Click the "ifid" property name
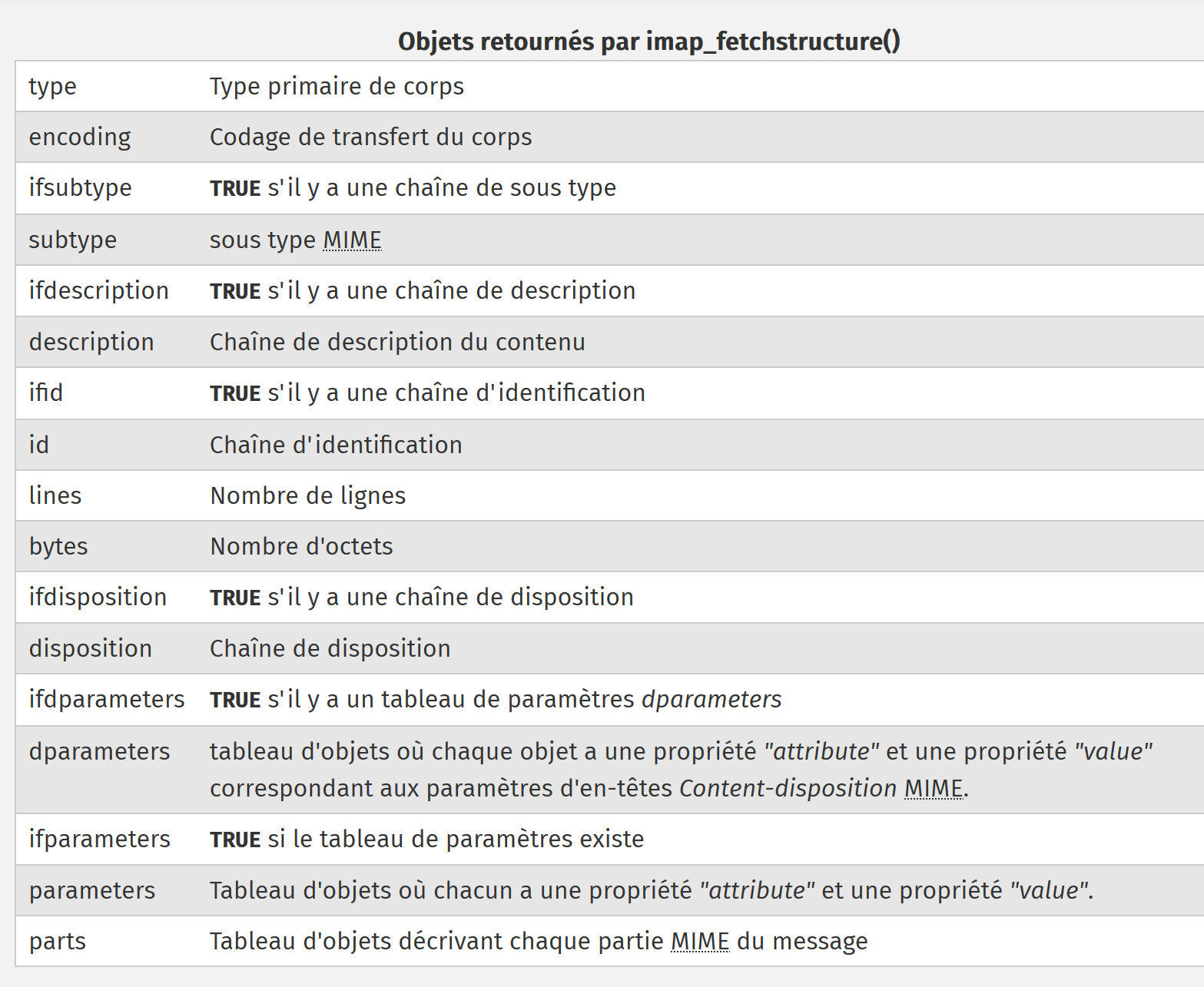The width and height of the screenshot is (1204, 987). (x=46, y=393)
